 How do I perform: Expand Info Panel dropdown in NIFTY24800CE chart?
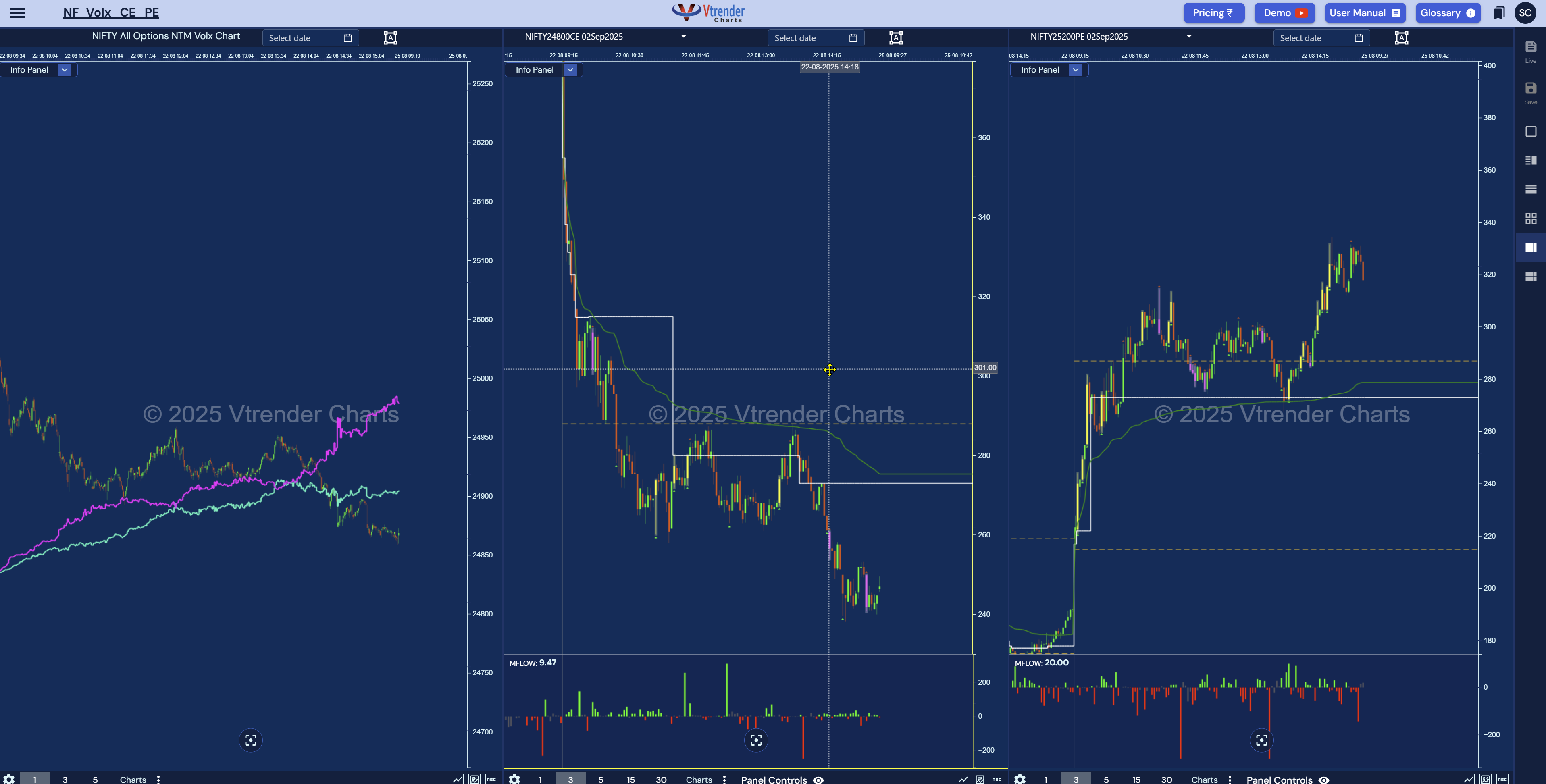(x=570, y=70)
